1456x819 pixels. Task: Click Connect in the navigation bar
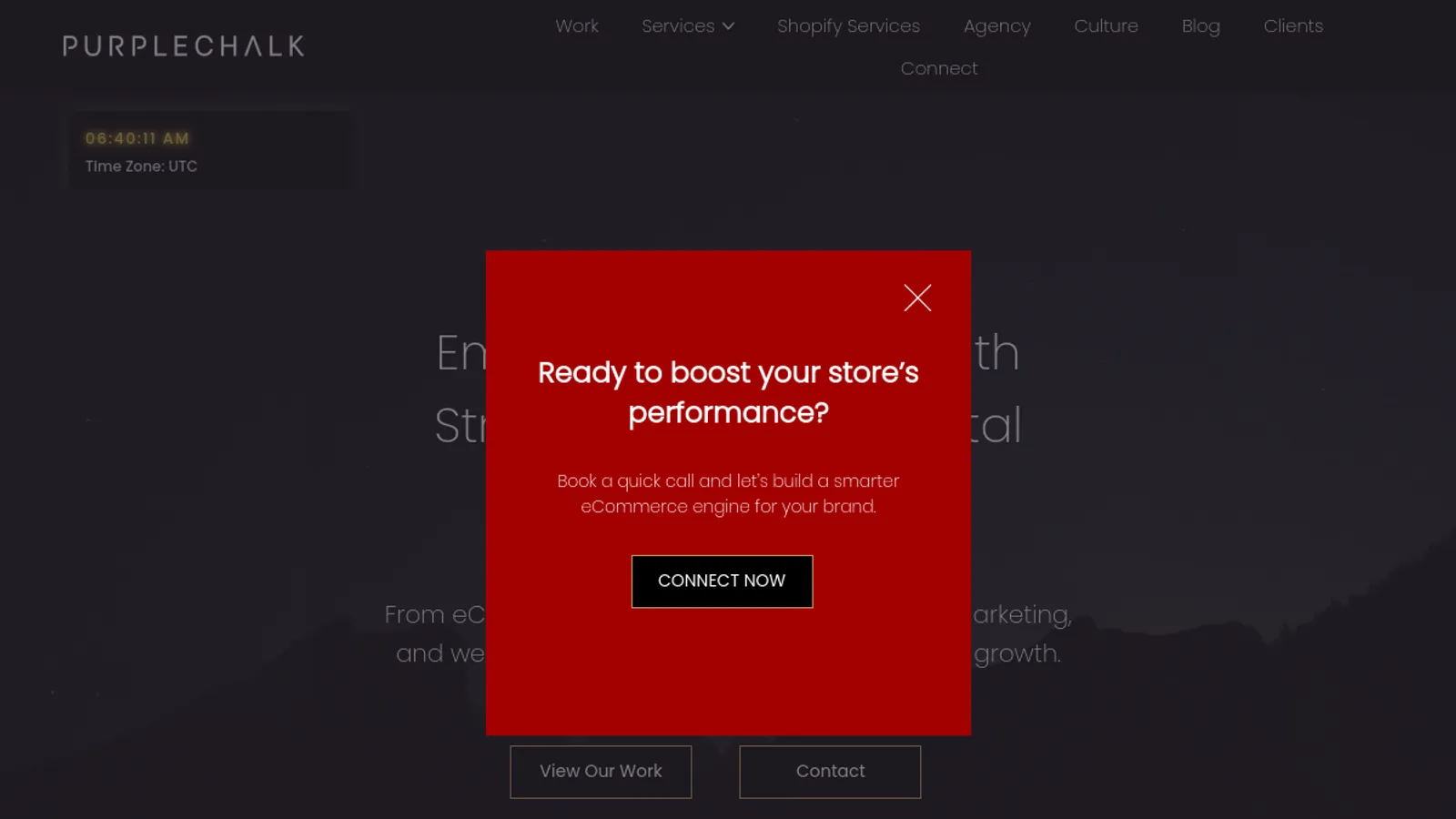[x=939, y=68]
